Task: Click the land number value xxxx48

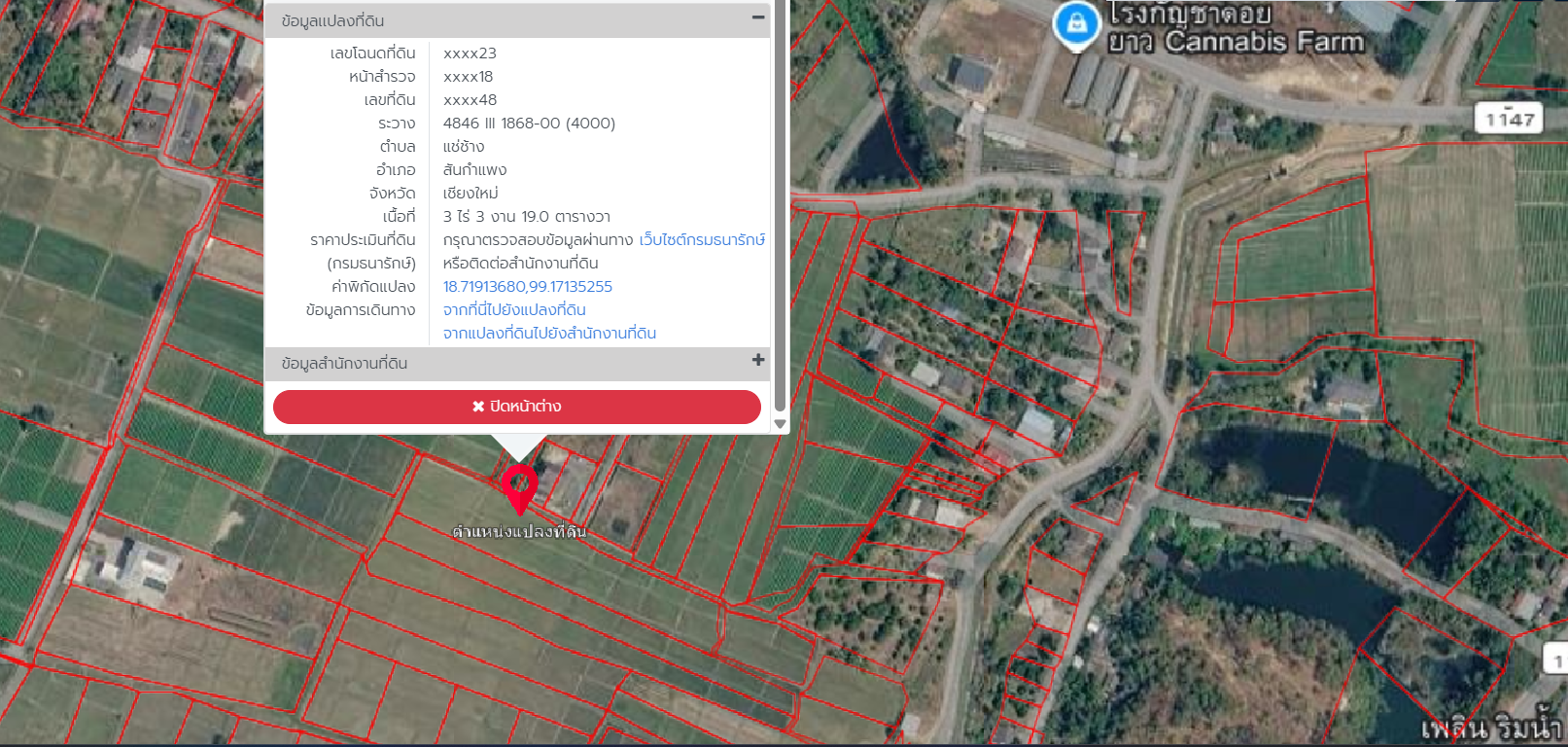Action: pos(470,99)
